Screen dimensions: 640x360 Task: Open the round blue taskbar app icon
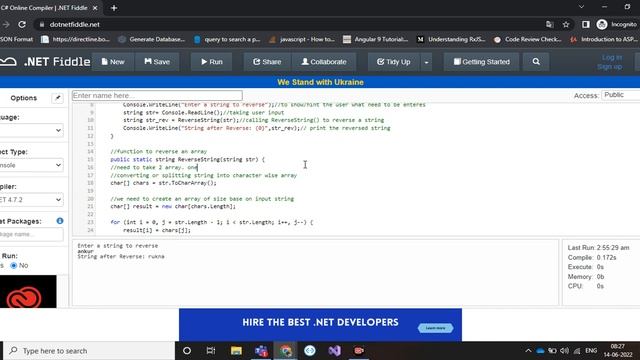tap(310, 351)
